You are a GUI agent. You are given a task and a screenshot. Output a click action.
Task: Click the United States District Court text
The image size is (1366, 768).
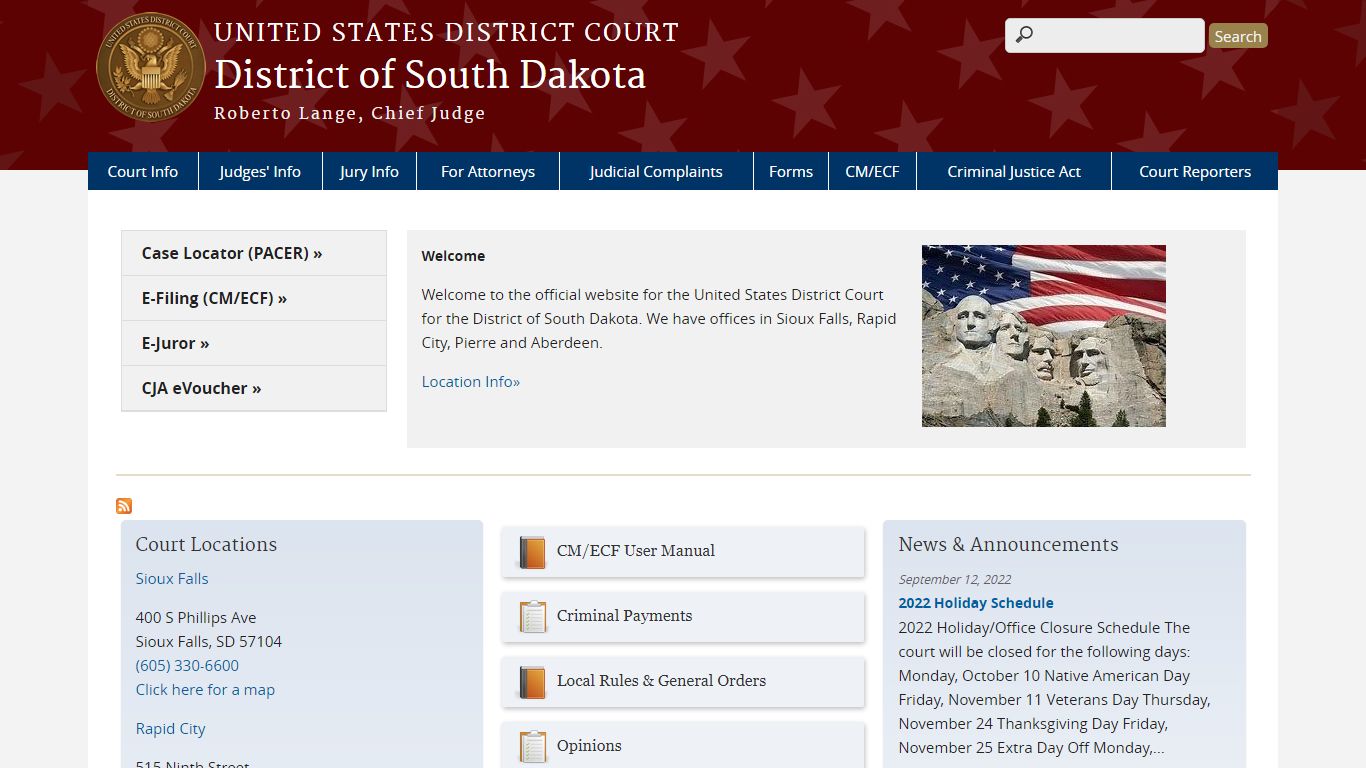coord(446,32)
